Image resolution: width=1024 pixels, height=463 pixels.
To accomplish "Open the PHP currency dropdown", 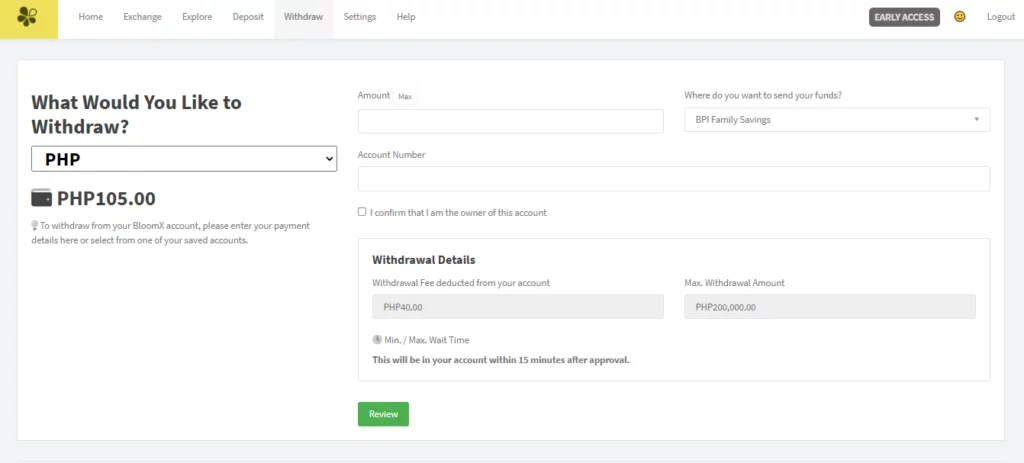I will [x=184, y=159].
